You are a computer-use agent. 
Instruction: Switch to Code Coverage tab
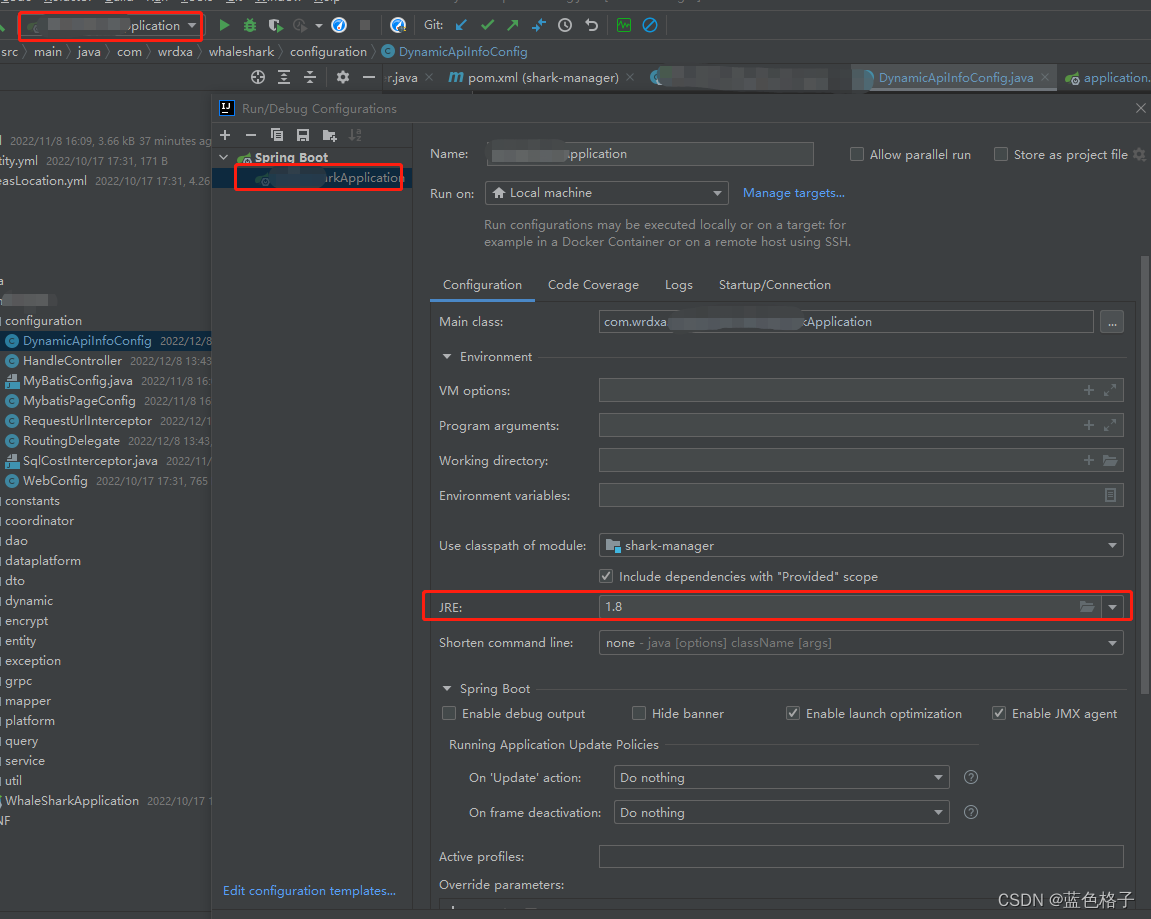click(593, 285)
